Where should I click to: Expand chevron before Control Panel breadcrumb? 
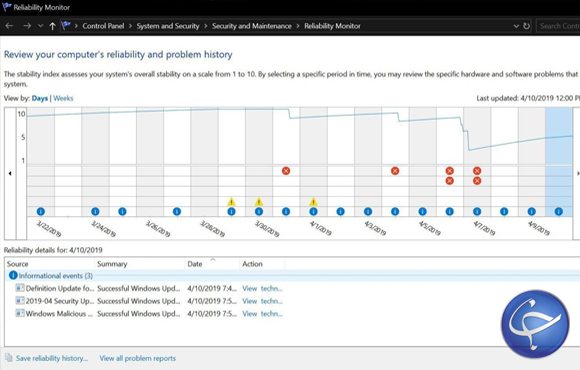76,26
